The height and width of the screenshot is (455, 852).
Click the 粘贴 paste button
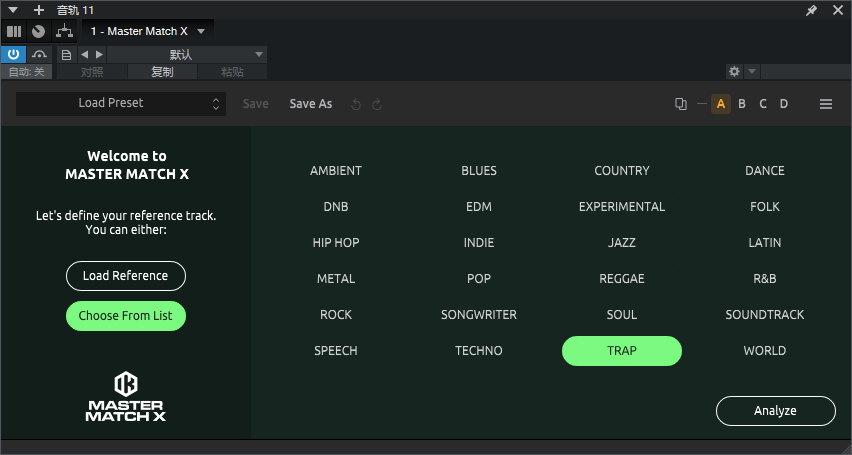232,72
